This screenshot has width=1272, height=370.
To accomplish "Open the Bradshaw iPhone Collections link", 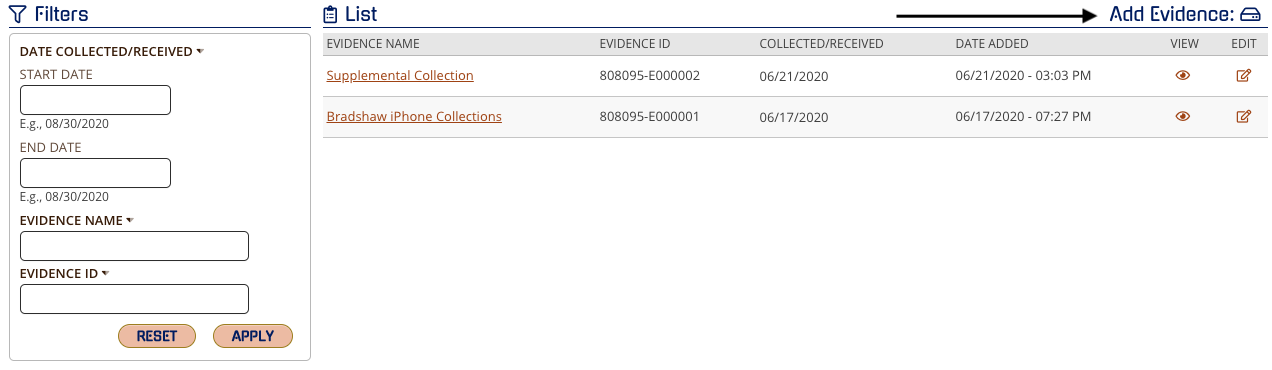I will tap(414, 117).
